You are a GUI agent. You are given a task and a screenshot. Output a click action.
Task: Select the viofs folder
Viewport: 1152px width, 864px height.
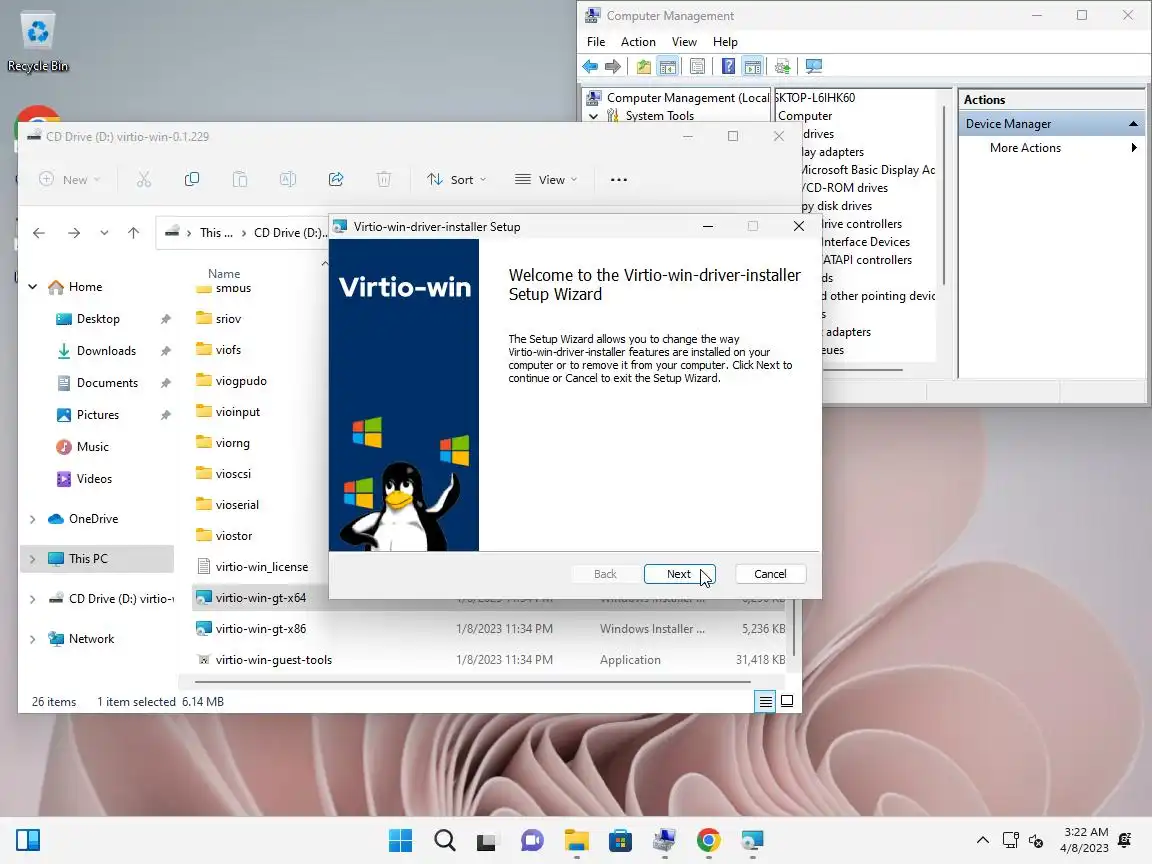[228, 350]
